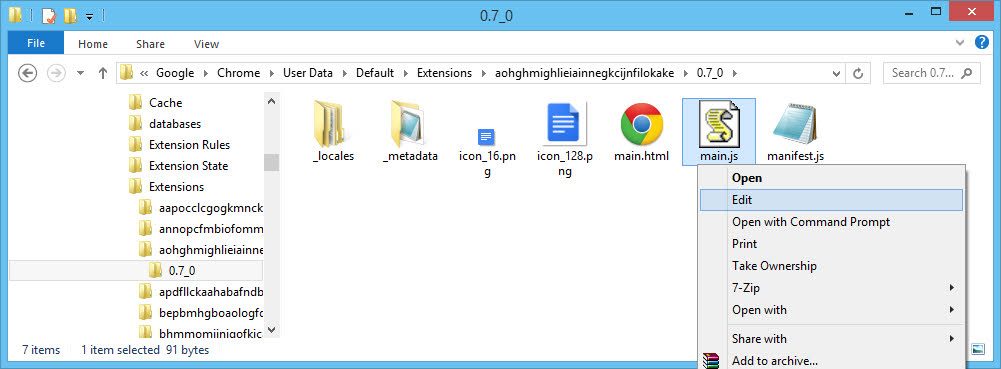
Task: Select bepbmhgboaologfc folder in tree
Action: pyautogui.click(x=211, y=313)
